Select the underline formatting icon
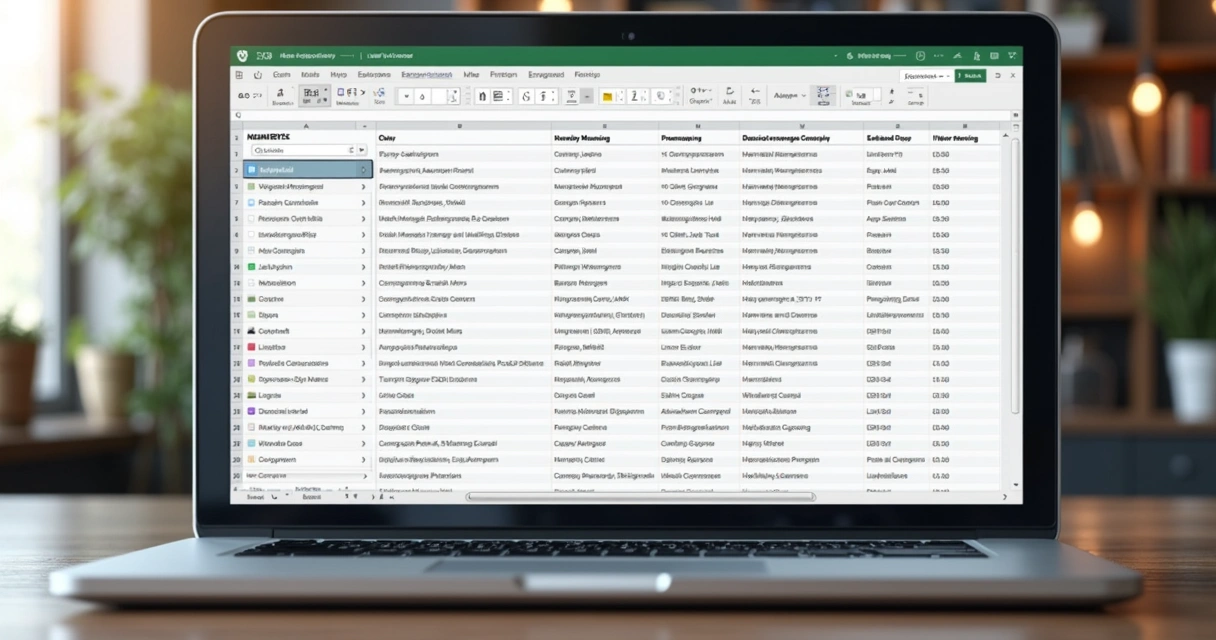 point(571,97)
